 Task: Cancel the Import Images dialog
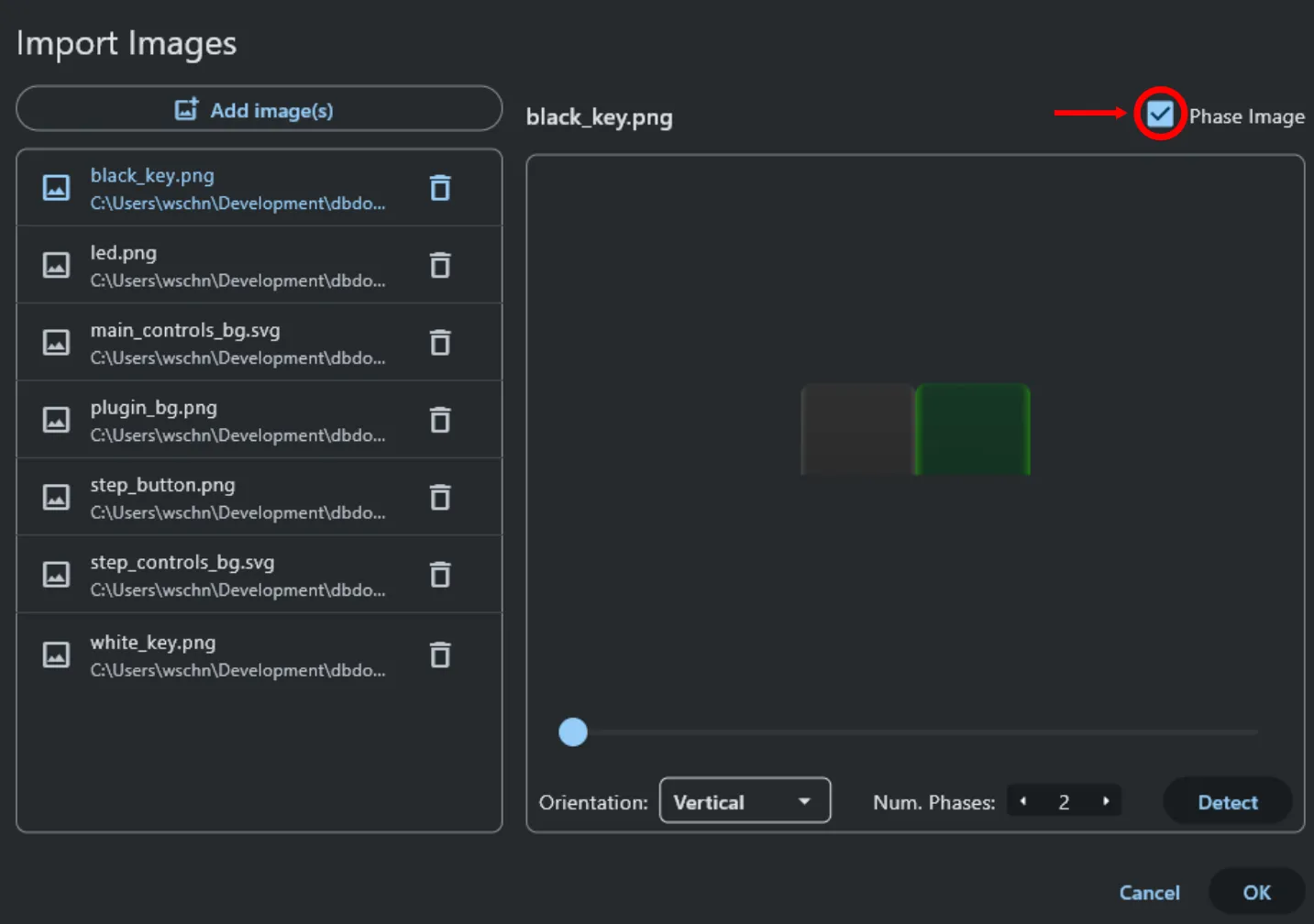tap(1149, 893)
